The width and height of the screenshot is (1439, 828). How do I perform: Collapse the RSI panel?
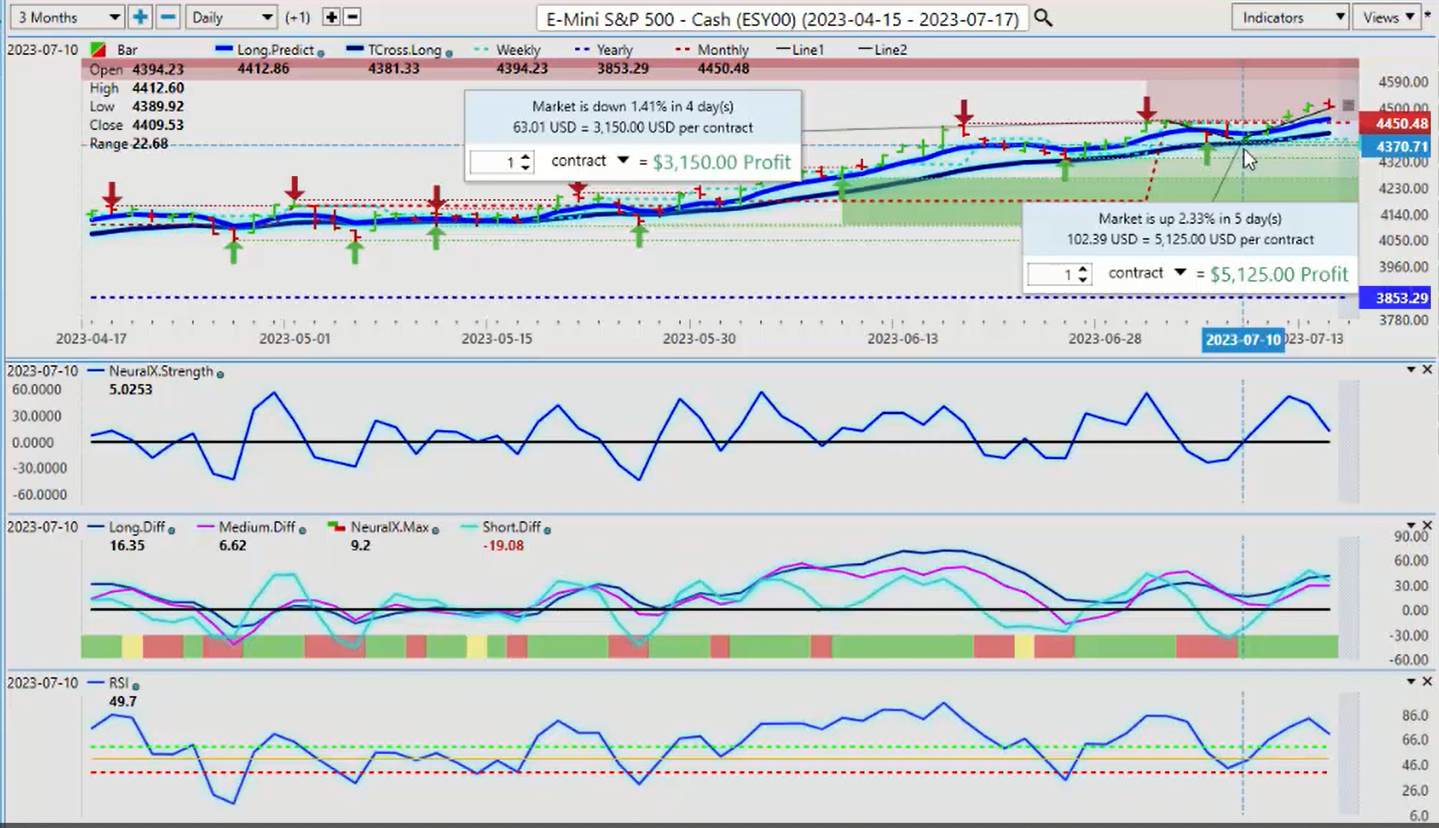tap(1411, 681)
